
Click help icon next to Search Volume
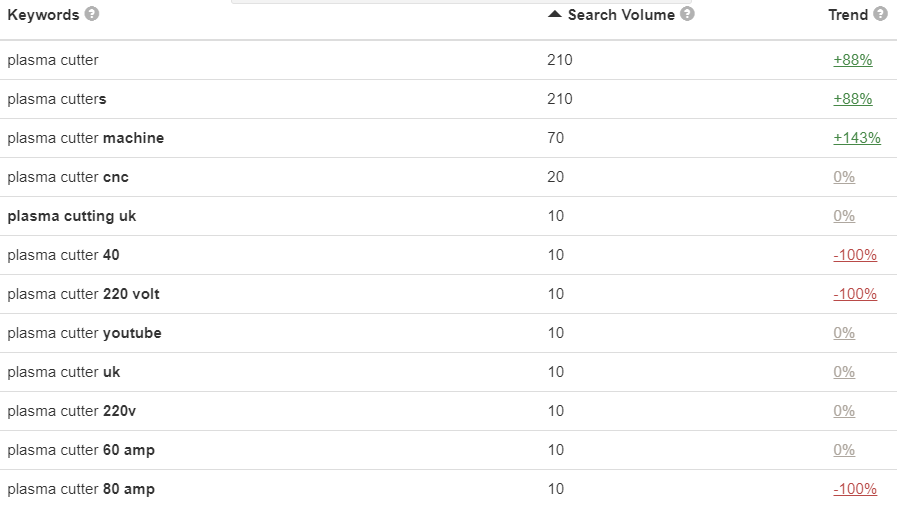(687, 14)
